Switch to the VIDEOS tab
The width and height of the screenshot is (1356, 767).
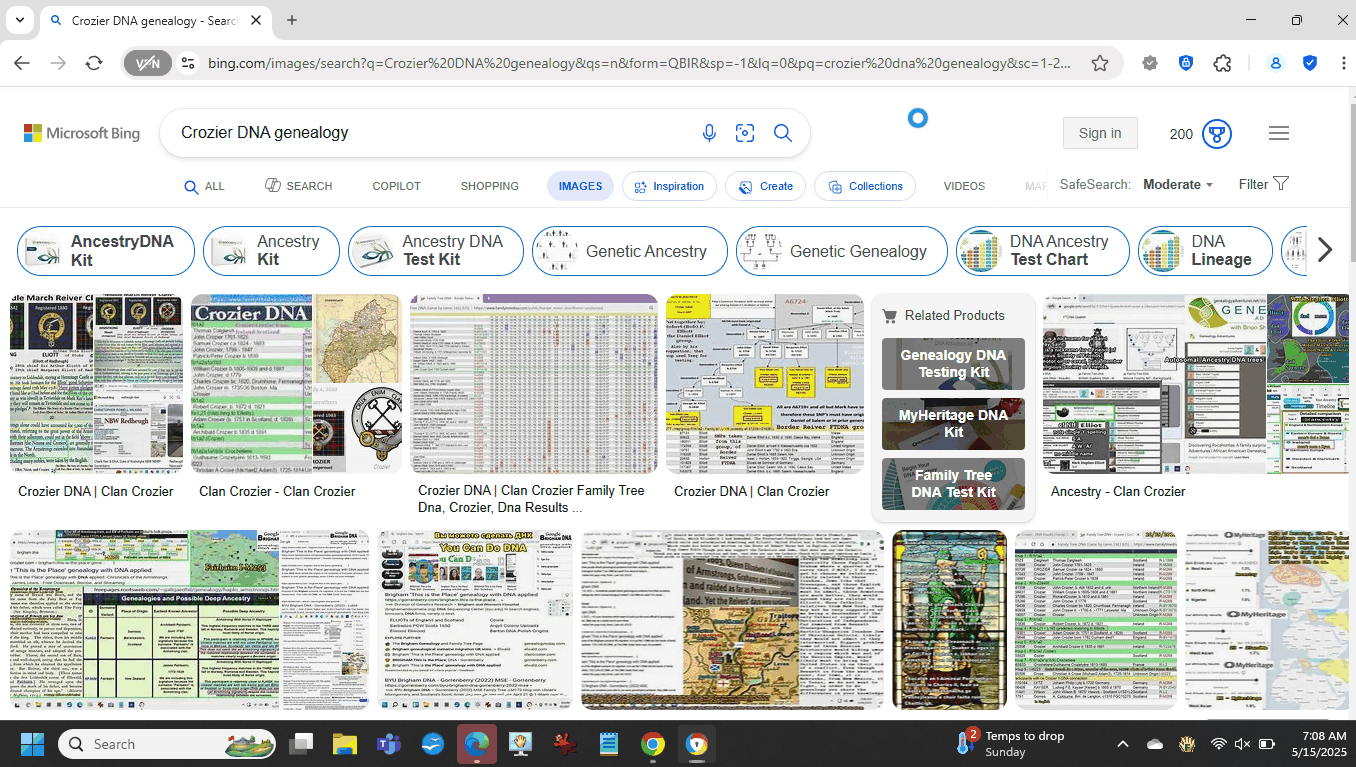pyautogui.click(x=964, y=186)
